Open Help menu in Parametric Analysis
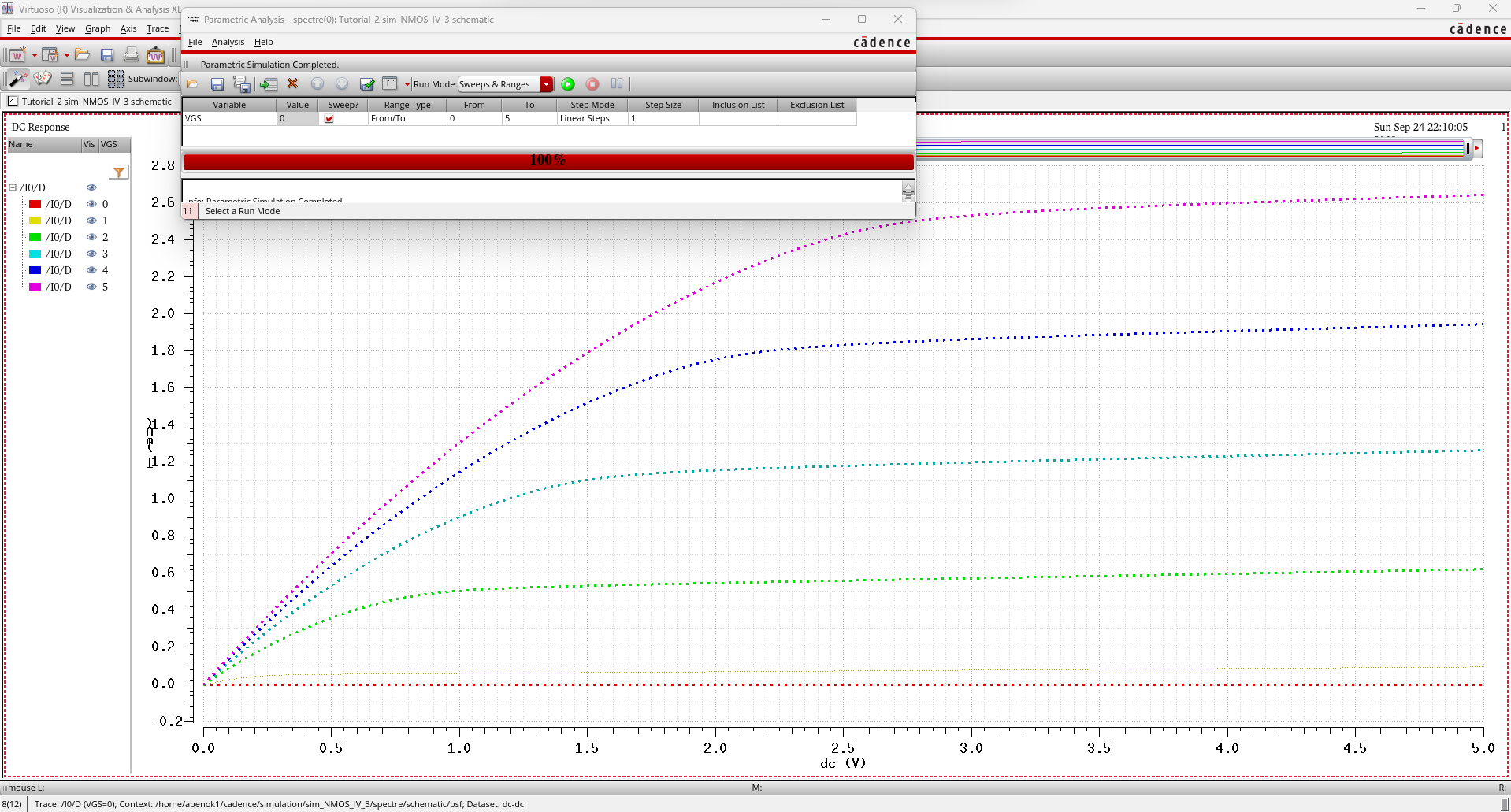The height and width of the screenshot is (812, 1511). pos(263,42)
